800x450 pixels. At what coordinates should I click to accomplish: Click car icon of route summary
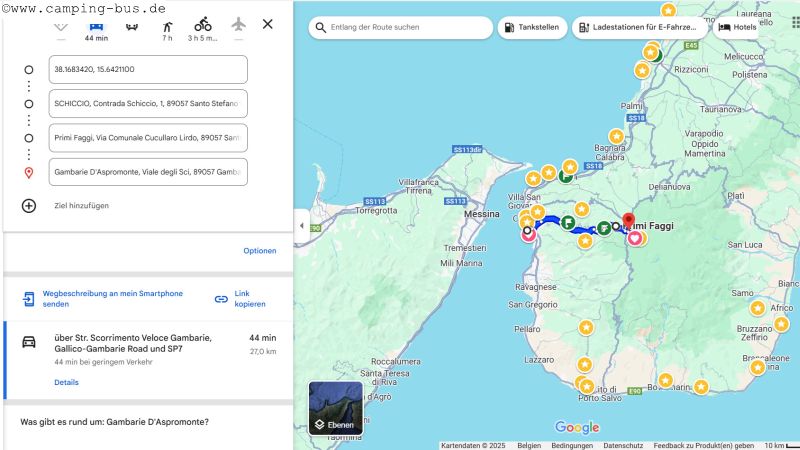pos(29,342)
